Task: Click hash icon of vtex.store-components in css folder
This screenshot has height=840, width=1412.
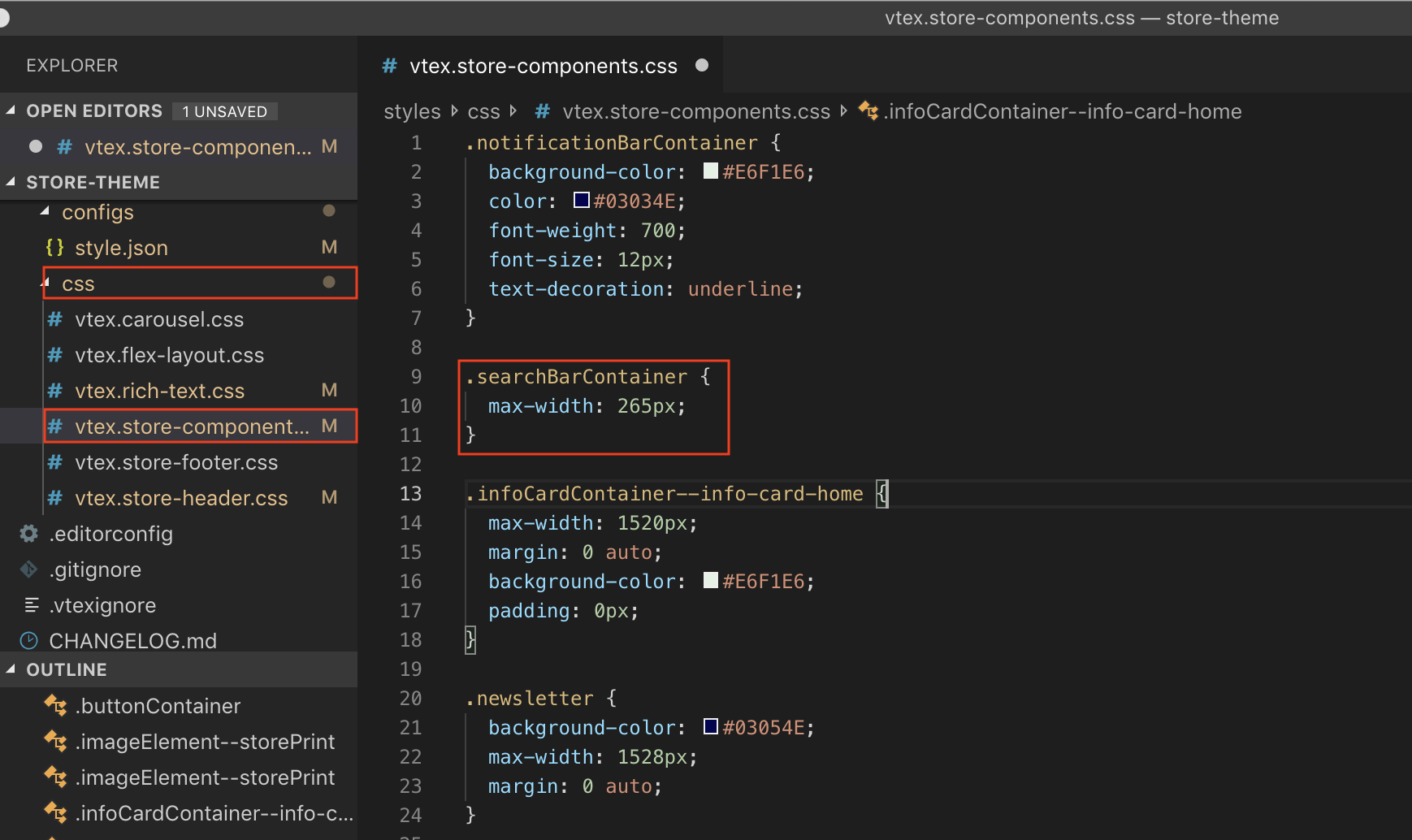Action: (x=55, y=426)
